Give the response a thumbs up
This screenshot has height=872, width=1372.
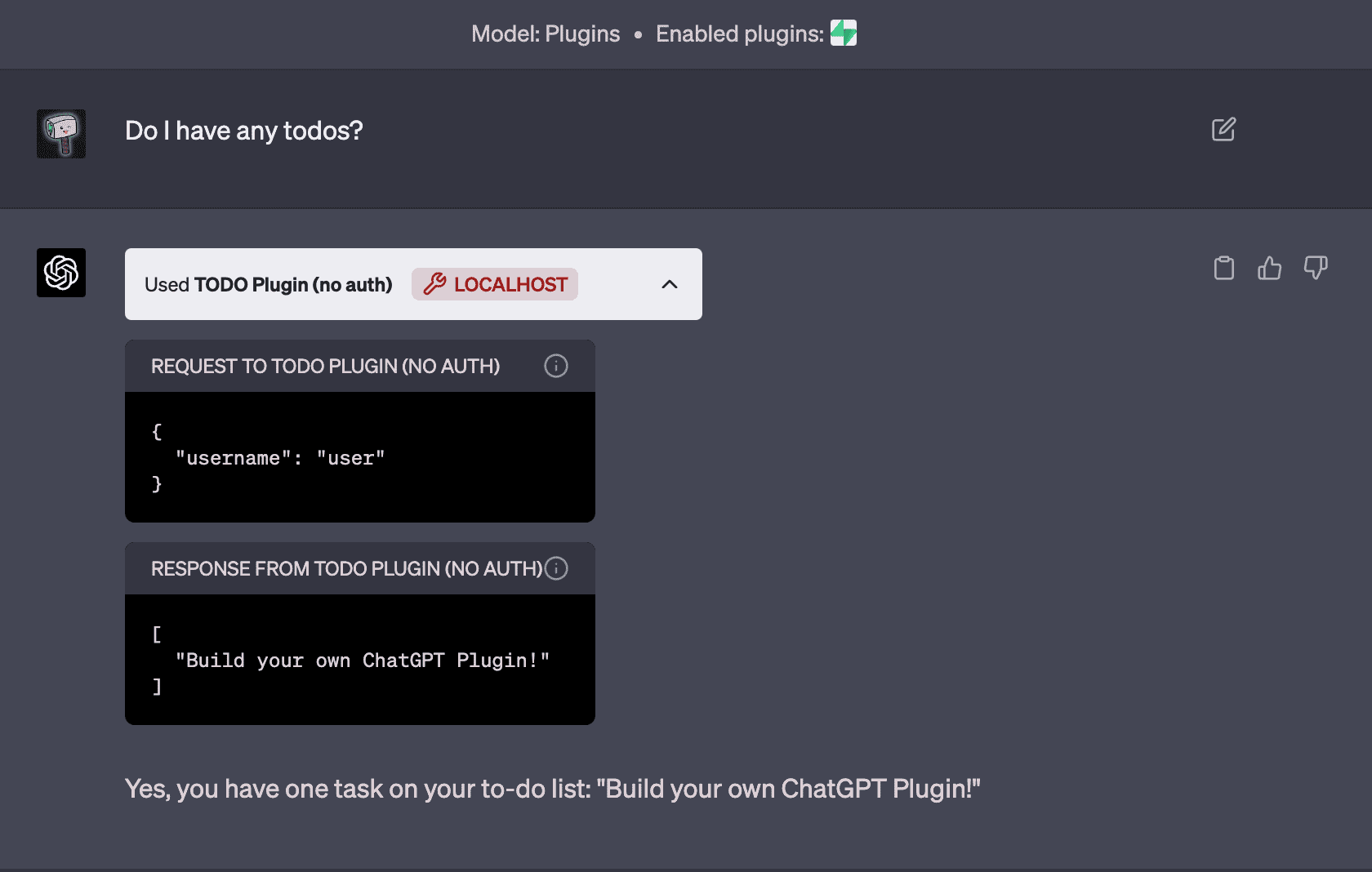(x=1270, y=268)
